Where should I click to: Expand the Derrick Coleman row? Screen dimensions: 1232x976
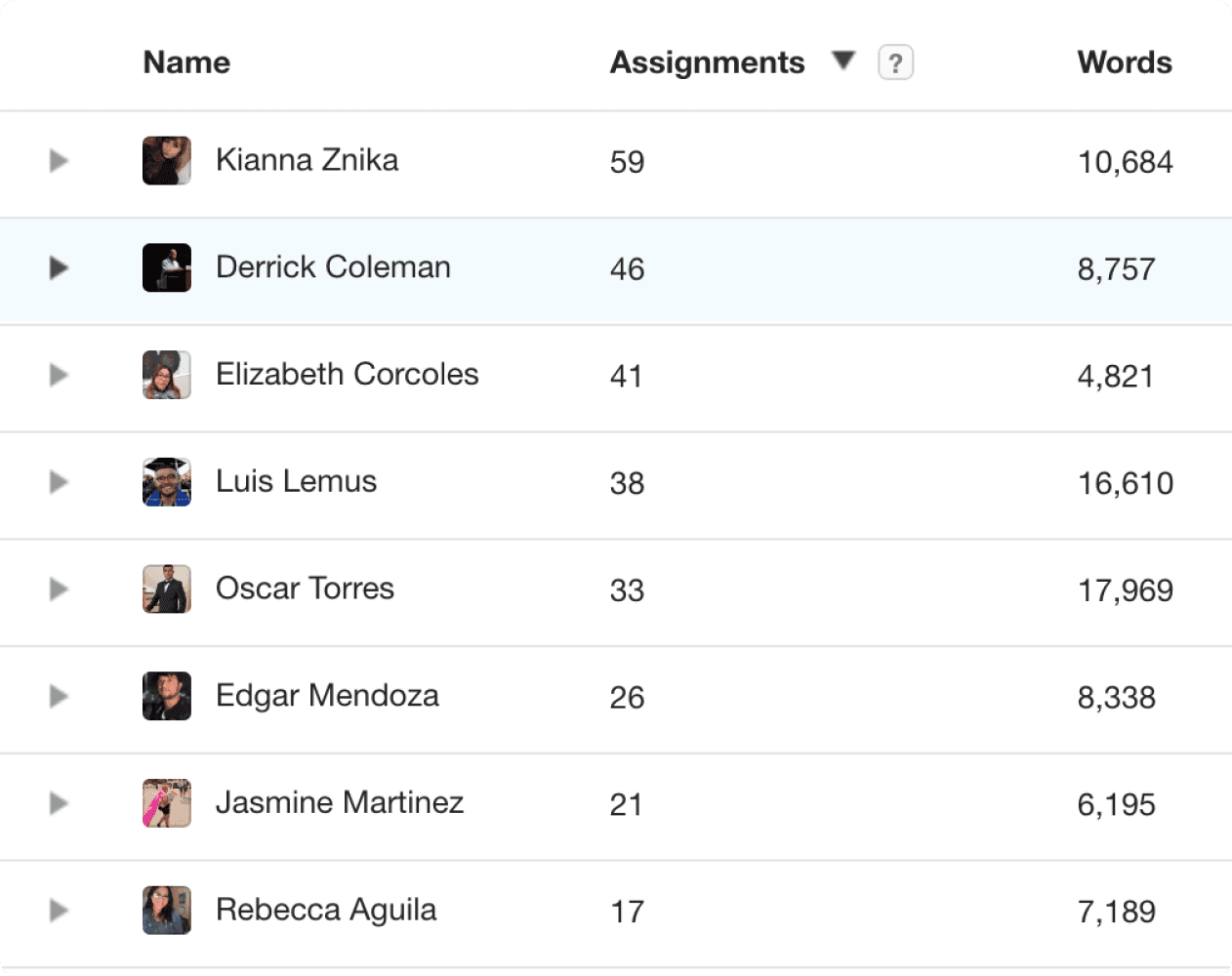coord(59,267)
